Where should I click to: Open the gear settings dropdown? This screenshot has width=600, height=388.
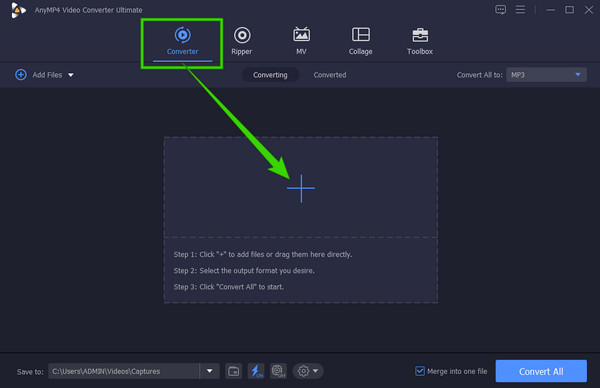pyautogui.click(x=308, y=371)
